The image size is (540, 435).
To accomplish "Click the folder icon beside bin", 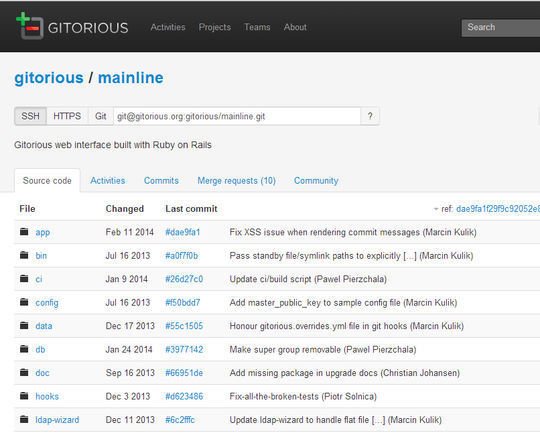I will coord(24,255).
